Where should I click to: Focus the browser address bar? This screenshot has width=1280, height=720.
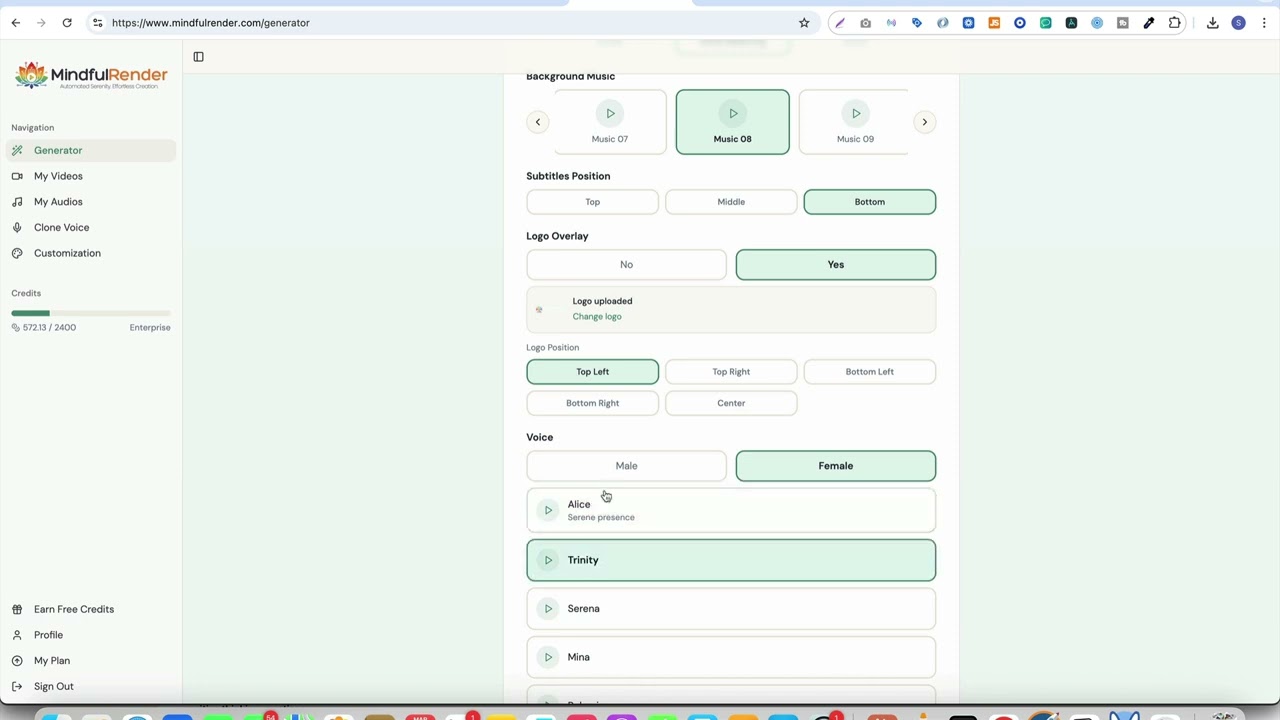click(x=450, y=23)
